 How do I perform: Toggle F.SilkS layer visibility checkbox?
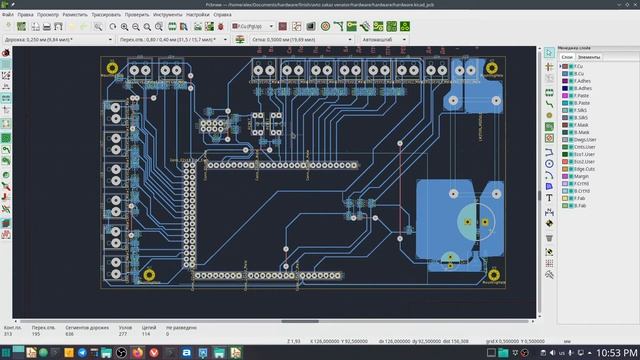pos(572,110)
